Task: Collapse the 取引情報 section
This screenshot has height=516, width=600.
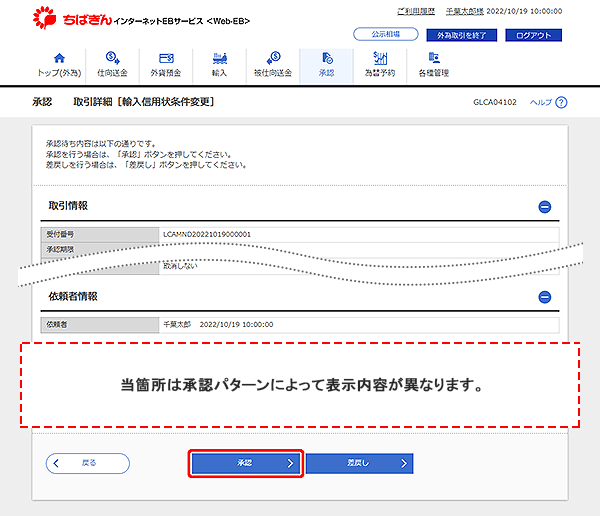Action: 545,207
